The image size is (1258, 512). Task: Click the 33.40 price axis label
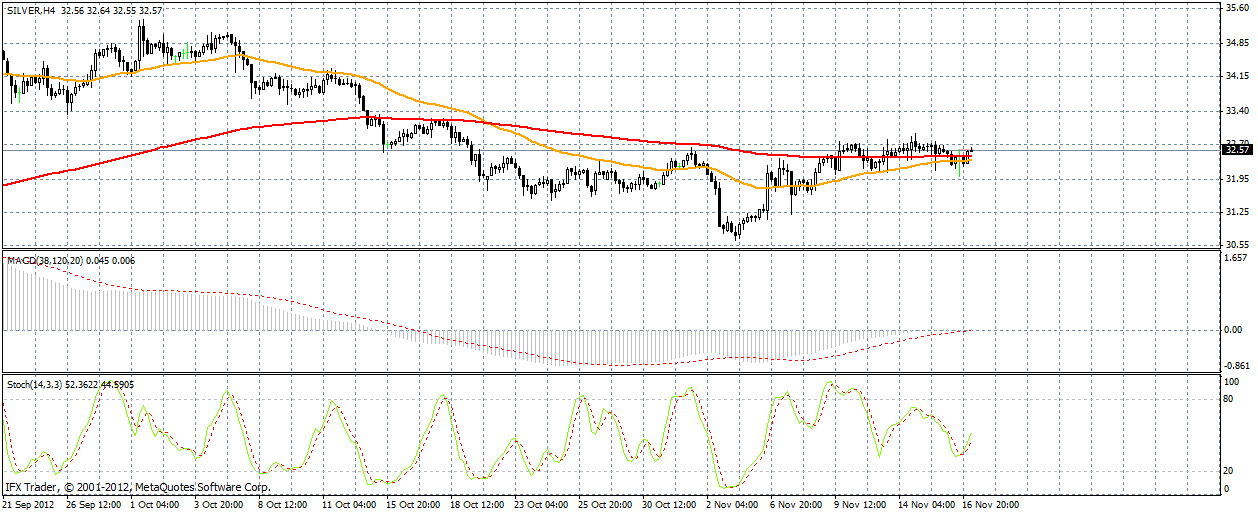1237,110
